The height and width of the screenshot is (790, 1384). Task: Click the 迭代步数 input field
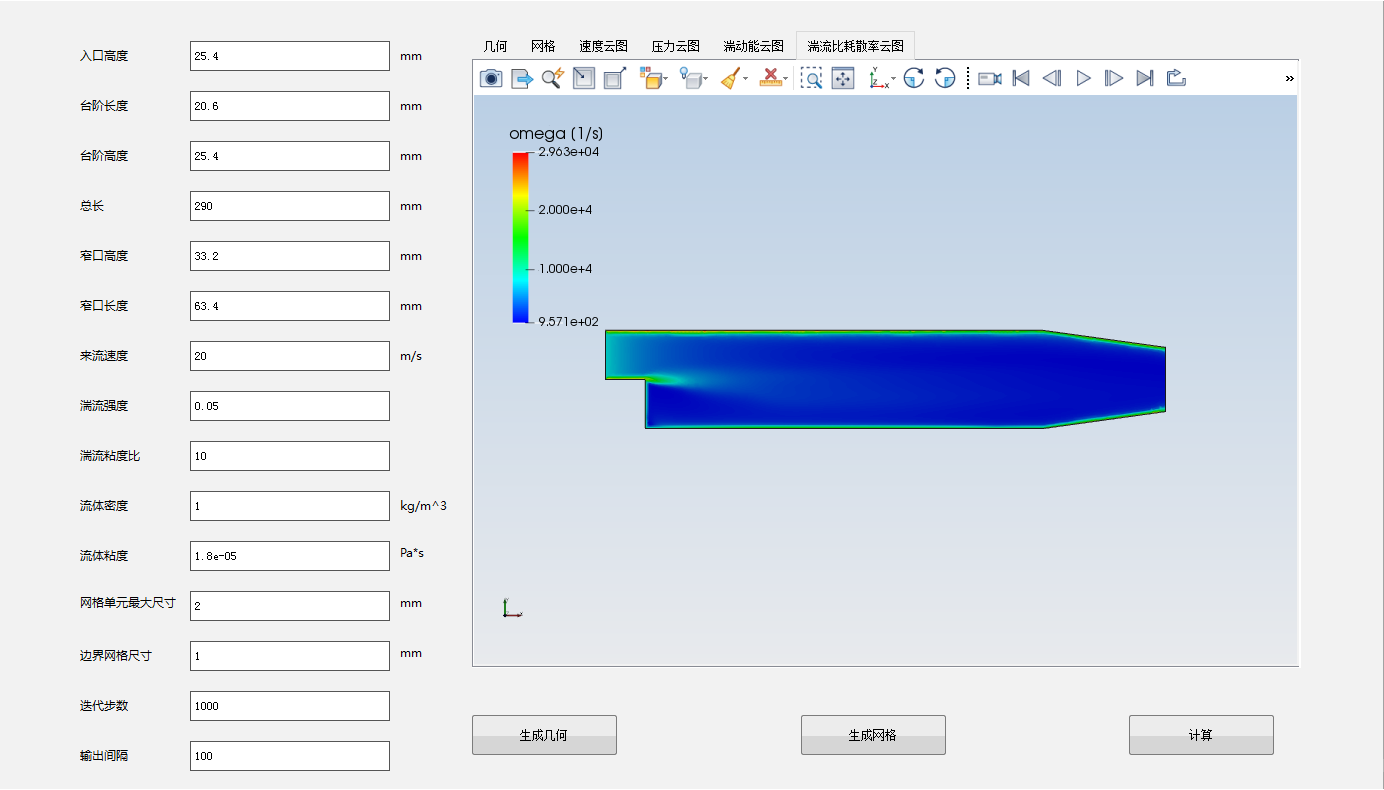(290, 706)
